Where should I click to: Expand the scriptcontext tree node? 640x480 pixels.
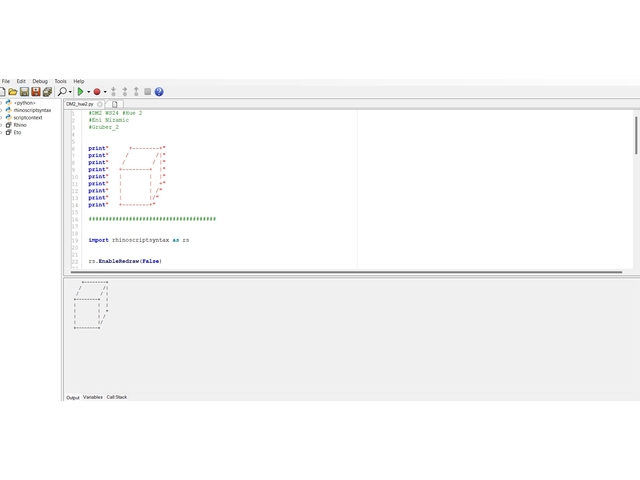click(x=1, y=118)
